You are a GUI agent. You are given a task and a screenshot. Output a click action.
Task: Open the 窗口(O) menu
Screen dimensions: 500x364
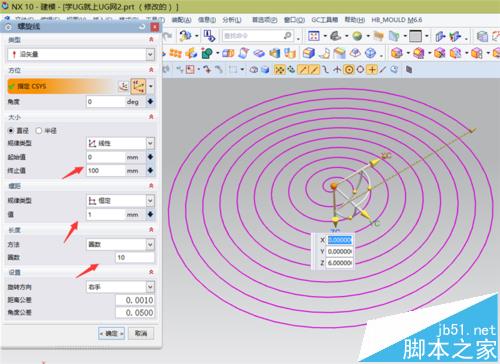[x=294, y=20]
